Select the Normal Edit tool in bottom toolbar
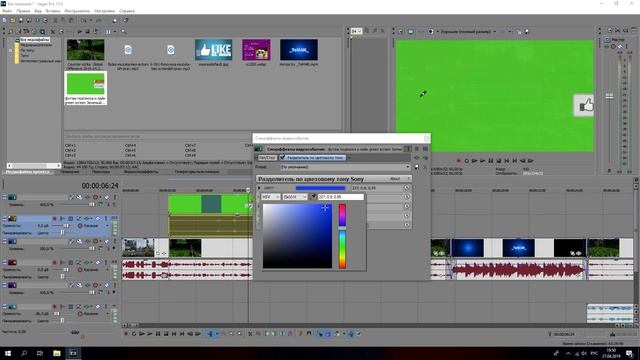The image size is (640, 360). pyautogui.click(x=210, y=334)
